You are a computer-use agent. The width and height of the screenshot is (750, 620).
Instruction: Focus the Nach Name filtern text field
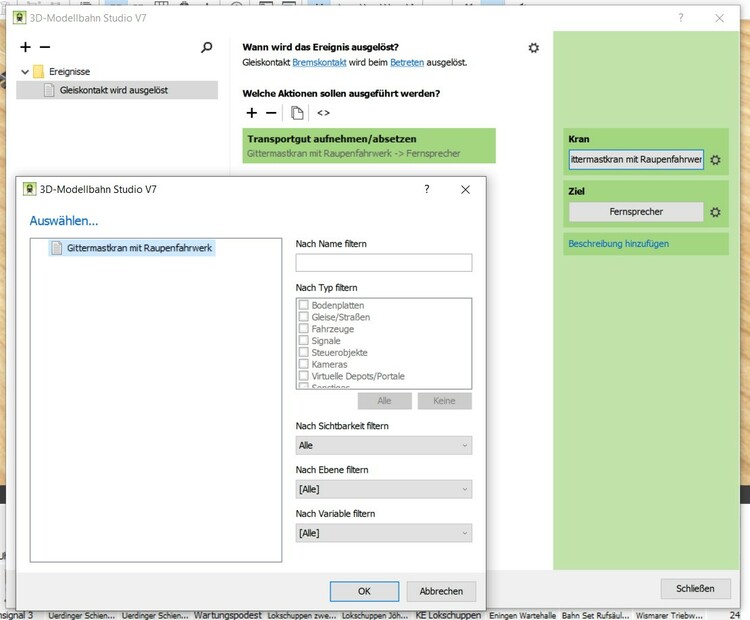[x=384, y=263]
